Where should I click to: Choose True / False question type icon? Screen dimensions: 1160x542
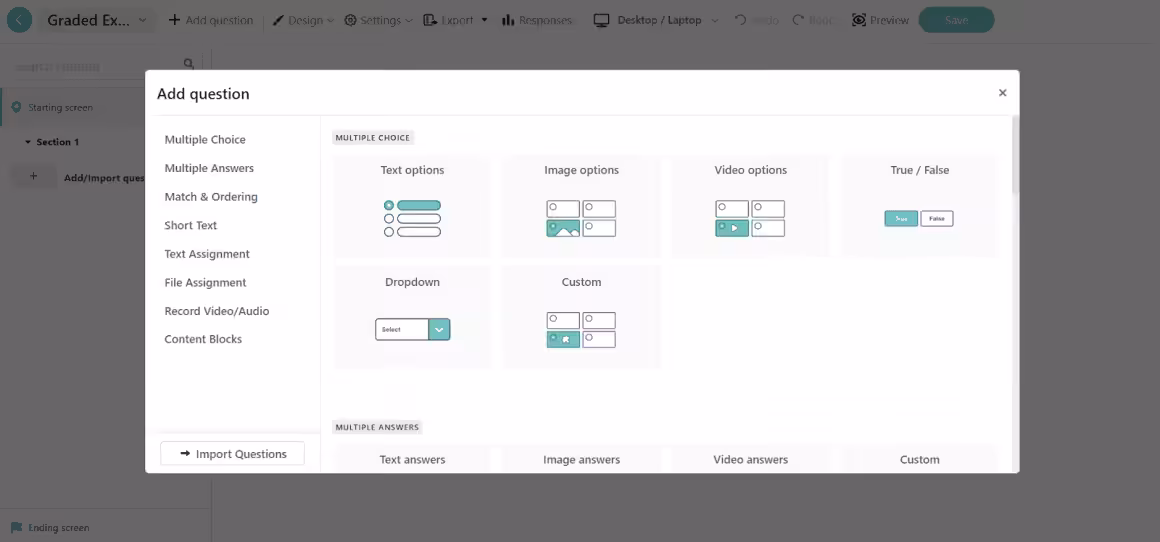tap(919, 218)
